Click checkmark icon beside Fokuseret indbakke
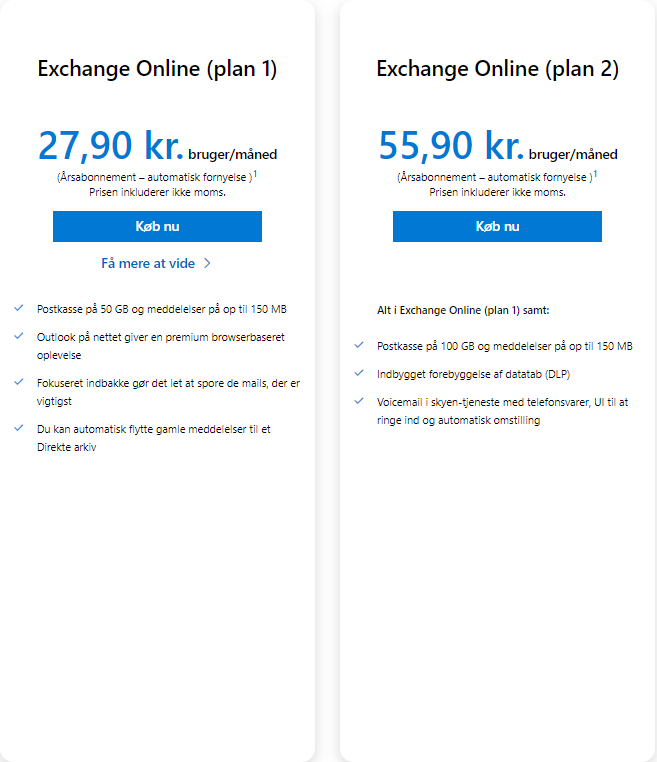The image size is (657, 762). point(19,382)
